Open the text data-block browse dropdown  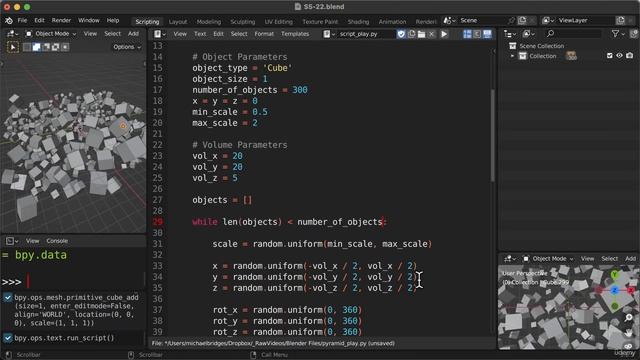(329, 34)
